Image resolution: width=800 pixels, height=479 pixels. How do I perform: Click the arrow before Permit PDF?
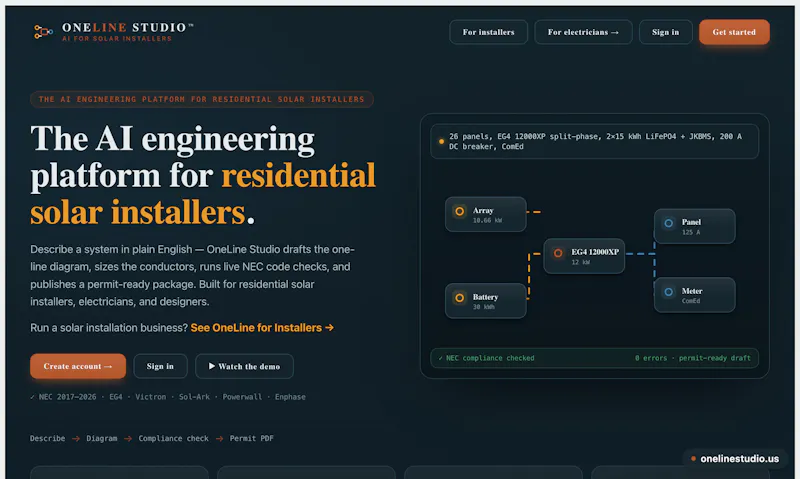click(x=219, y=439)
